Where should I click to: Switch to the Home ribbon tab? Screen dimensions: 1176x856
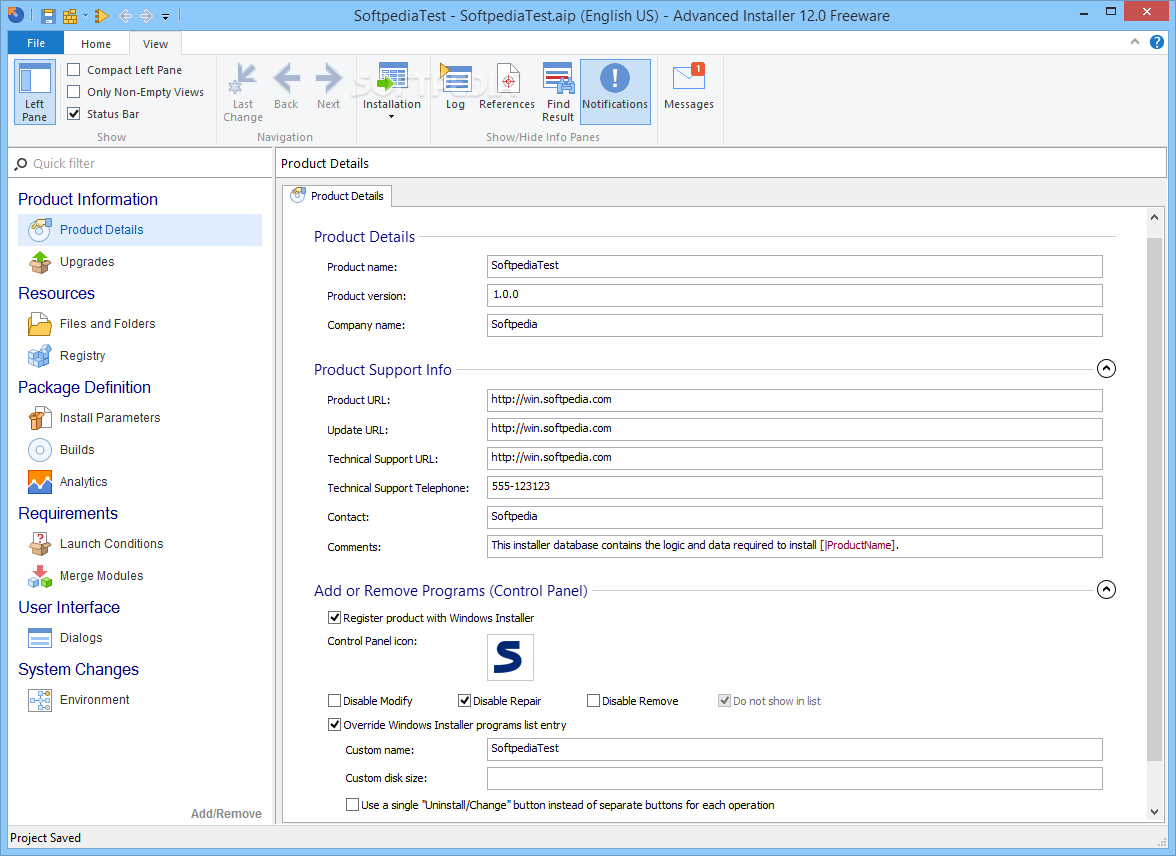96,44
